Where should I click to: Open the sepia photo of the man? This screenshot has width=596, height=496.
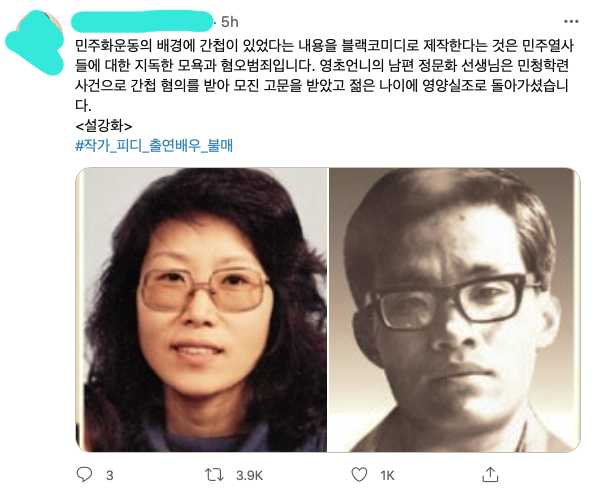pyautogui.click(x=454, y=310)
